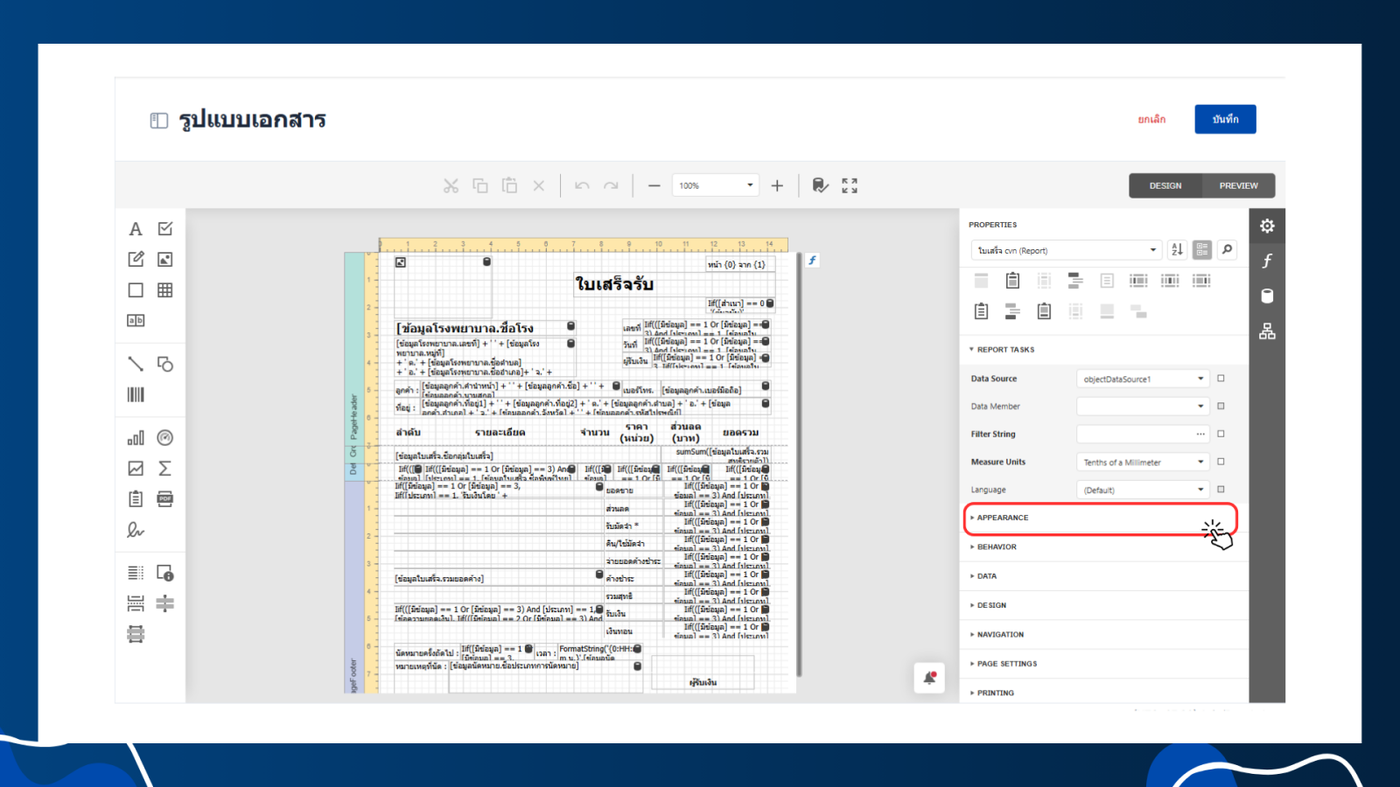The image size is (1400, 787).
Task: Choose the Gauge control from toolbox
Action: (165, 438)
